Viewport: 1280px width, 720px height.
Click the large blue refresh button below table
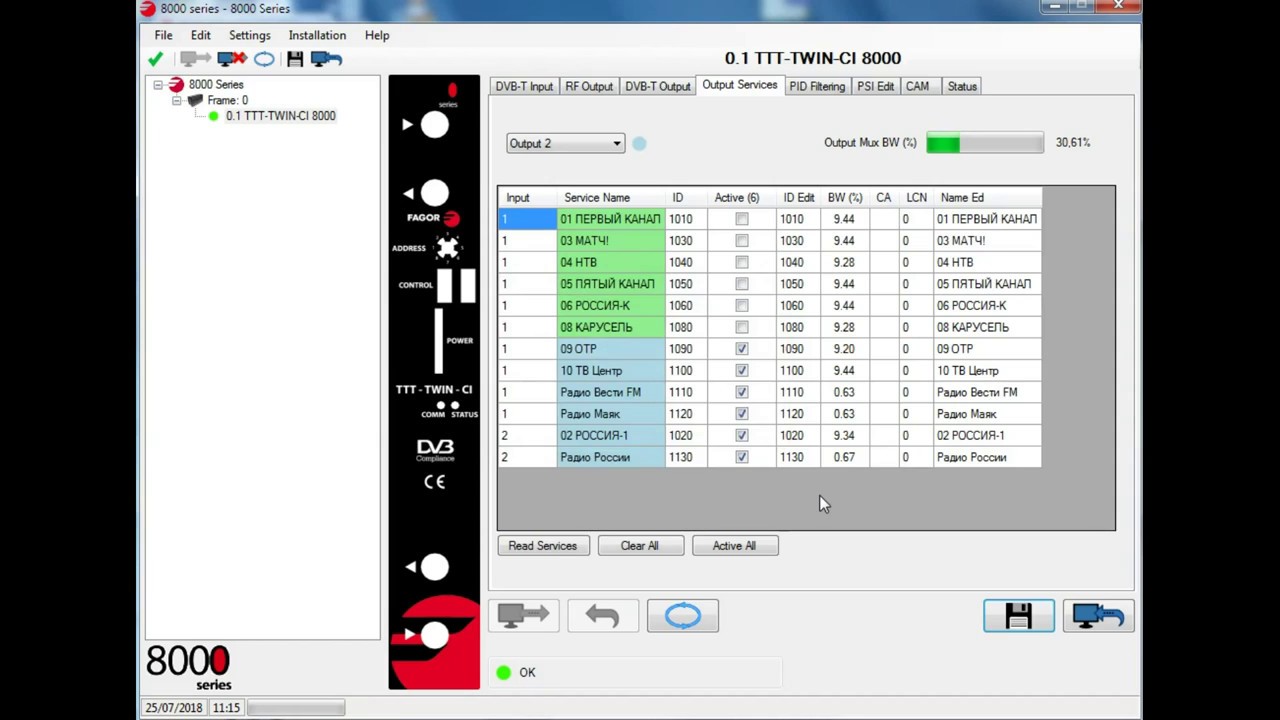pyautogui.click(x=683, y=615)
